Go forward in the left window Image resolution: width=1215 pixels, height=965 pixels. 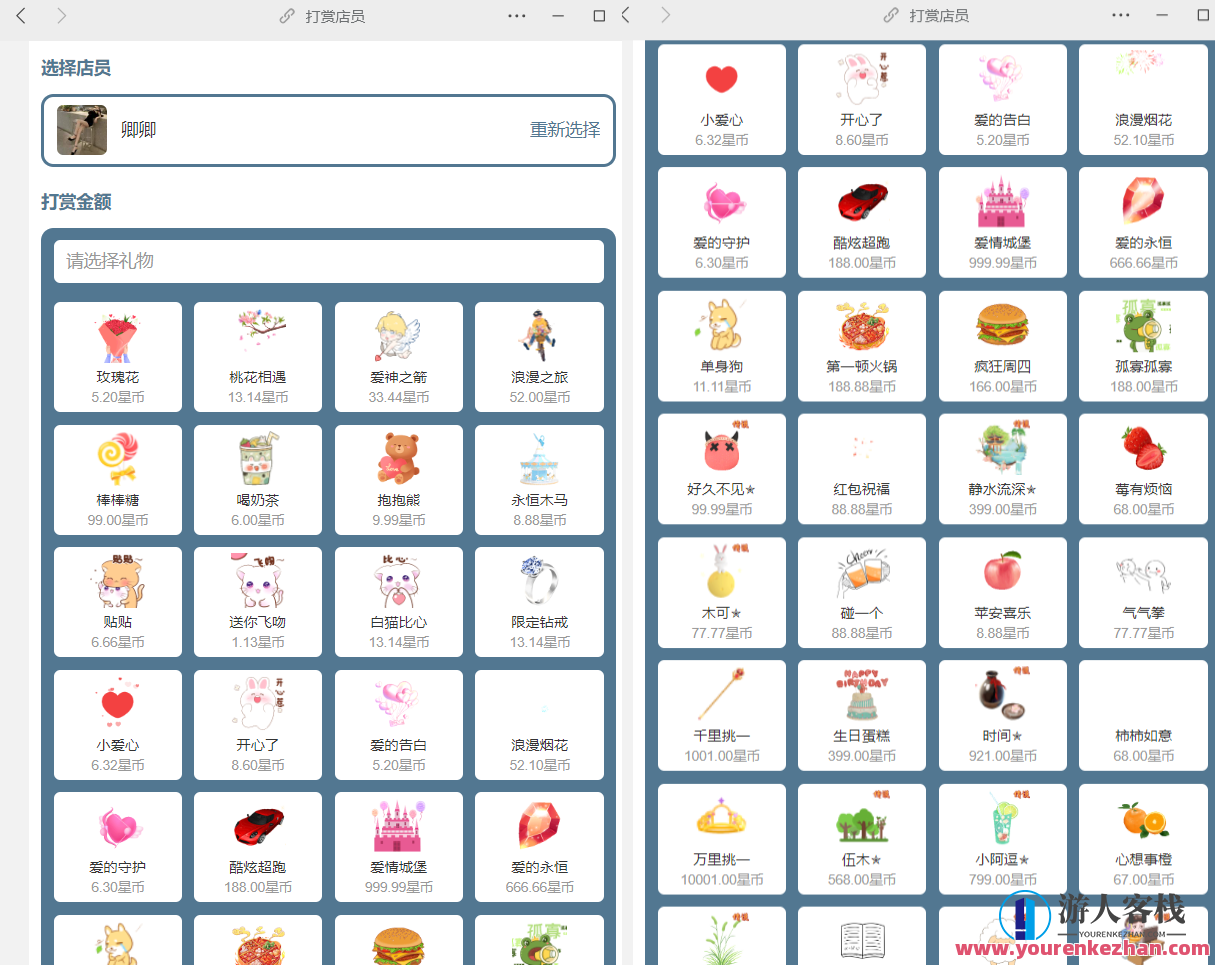62,15
